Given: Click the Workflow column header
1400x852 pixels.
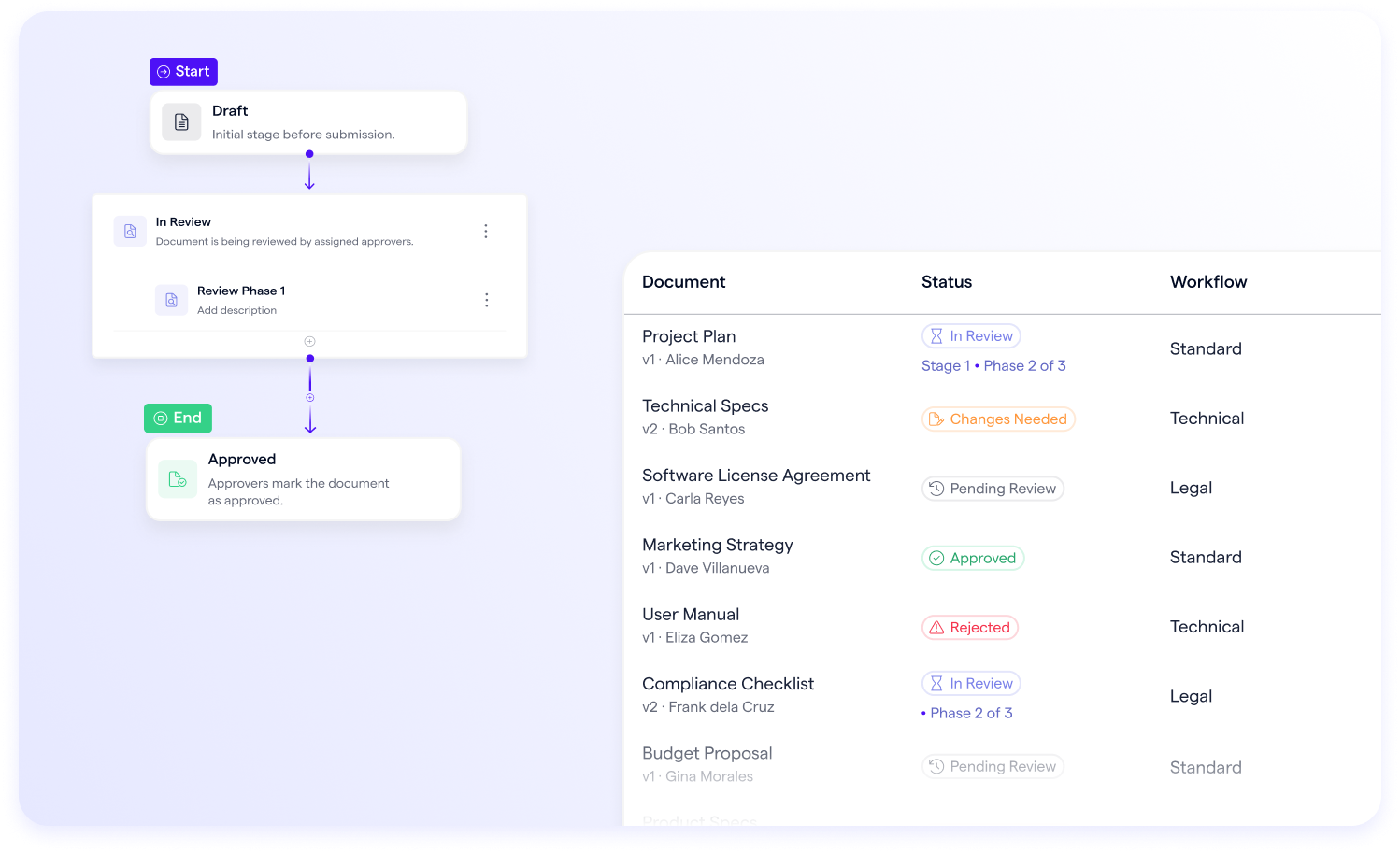Looking at the screenshot, I should click(1207, 282).
